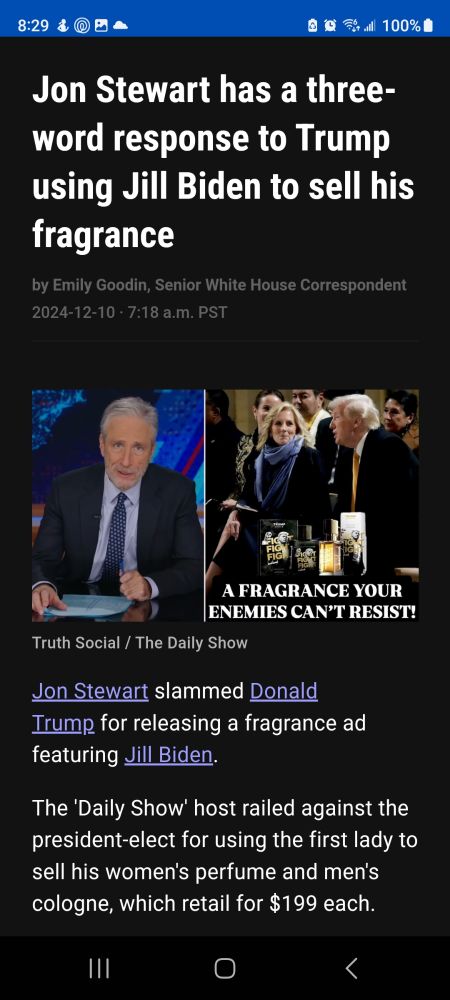
Task: Tap the alarm clock status icon
Action: [331, 26]
